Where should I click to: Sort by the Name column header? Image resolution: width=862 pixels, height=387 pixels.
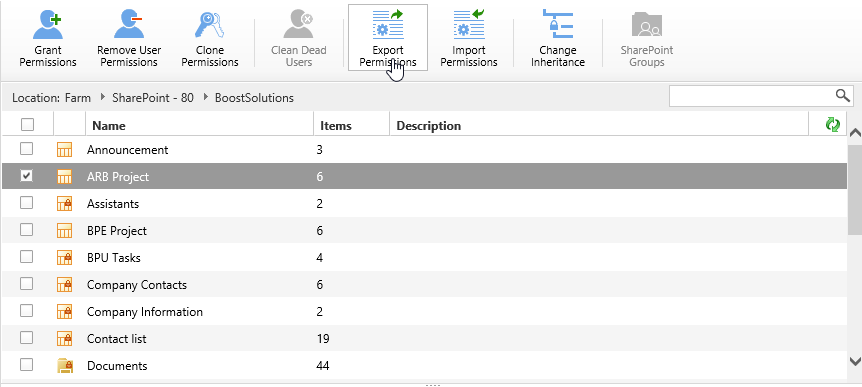point(109,126)
